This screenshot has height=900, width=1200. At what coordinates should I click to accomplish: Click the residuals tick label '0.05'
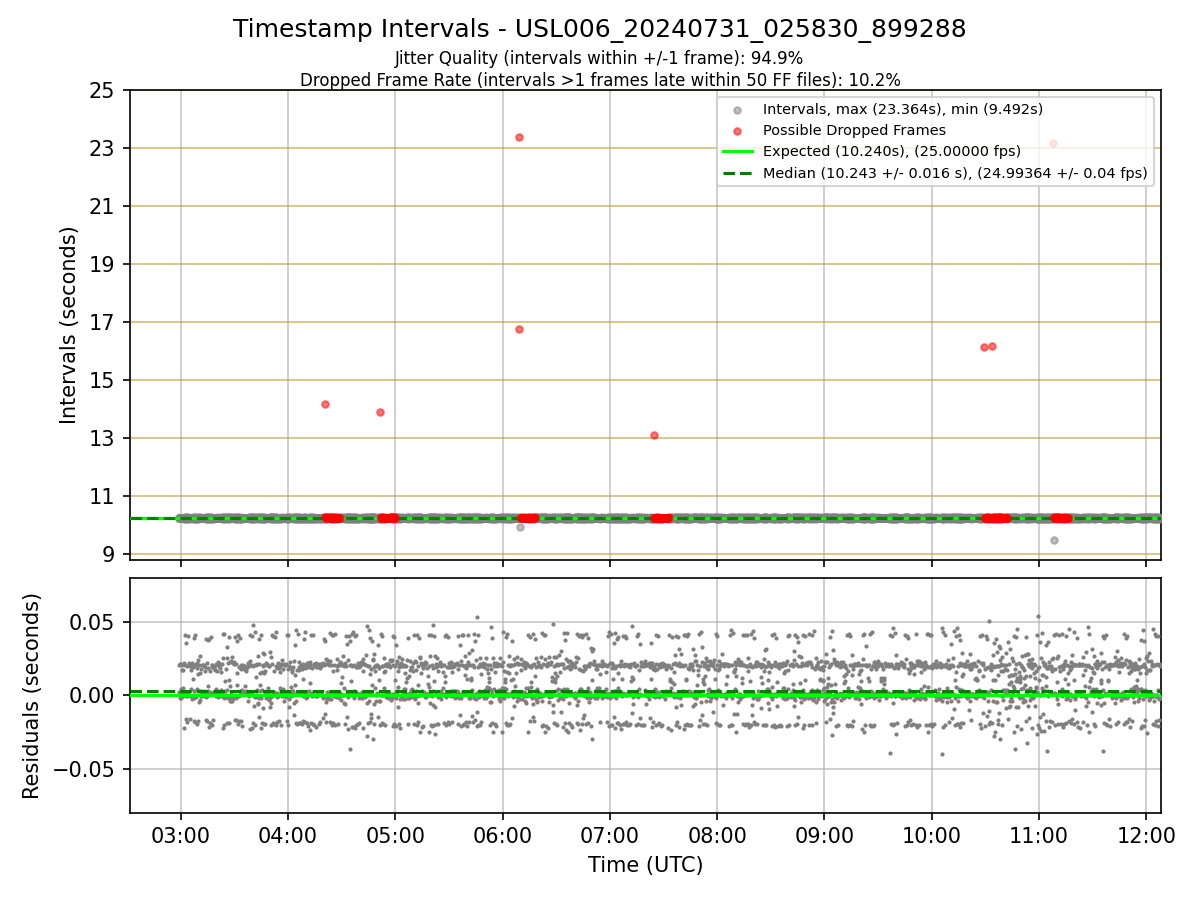(x=94, y=622)
